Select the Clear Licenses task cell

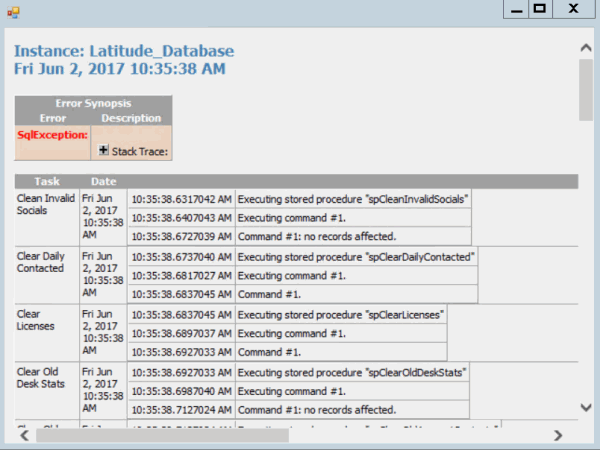(47, 333)
